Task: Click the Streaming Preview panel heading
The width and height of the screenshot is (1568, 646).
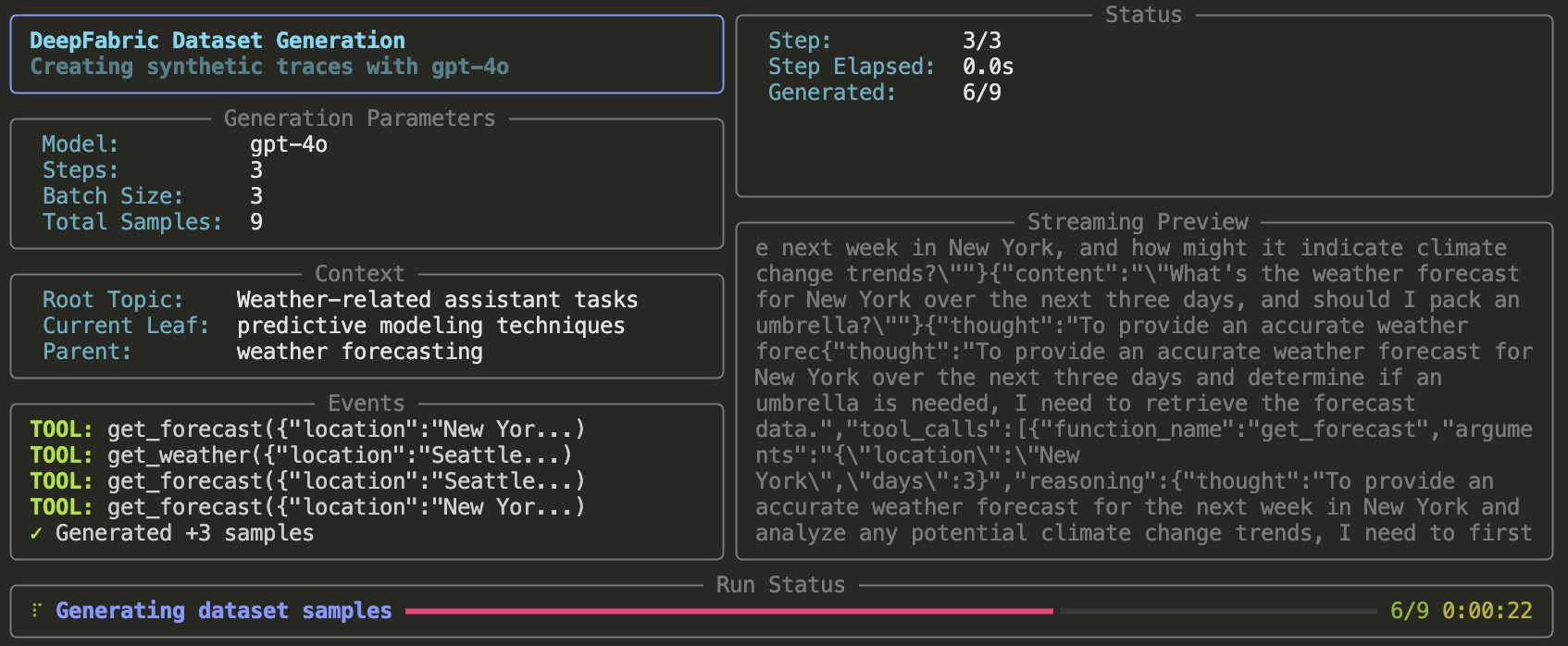Action: click(x=1138, y=222)
